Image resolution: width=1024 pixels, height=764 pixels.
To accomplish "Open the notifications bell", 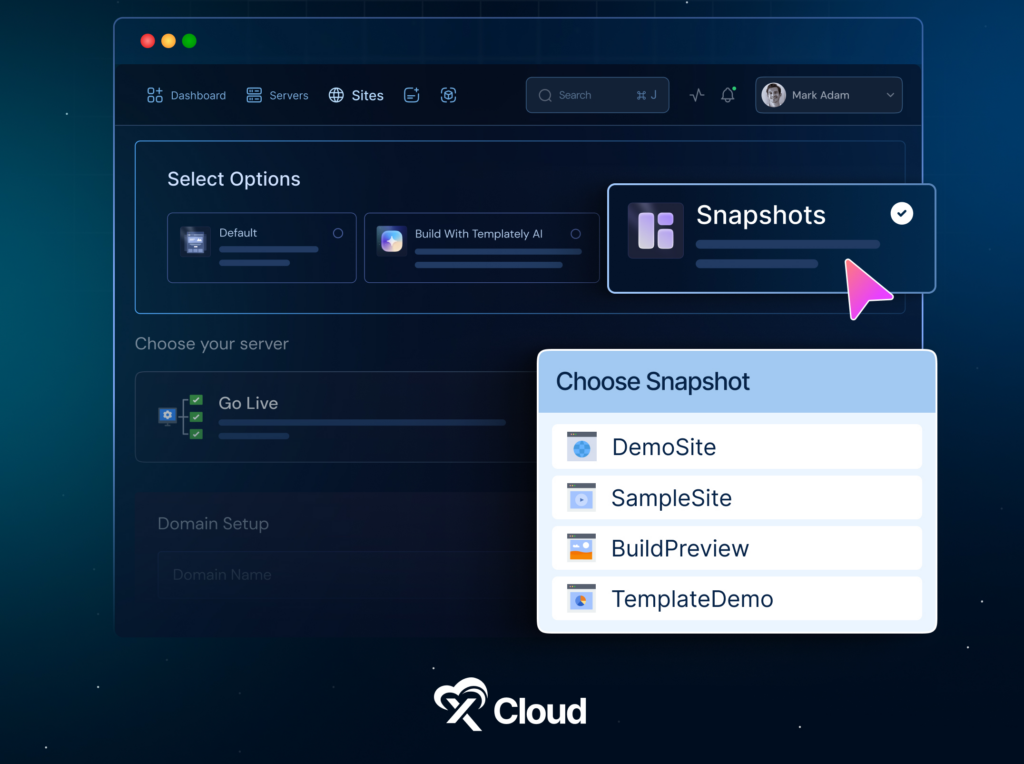I will pos(728,95).
